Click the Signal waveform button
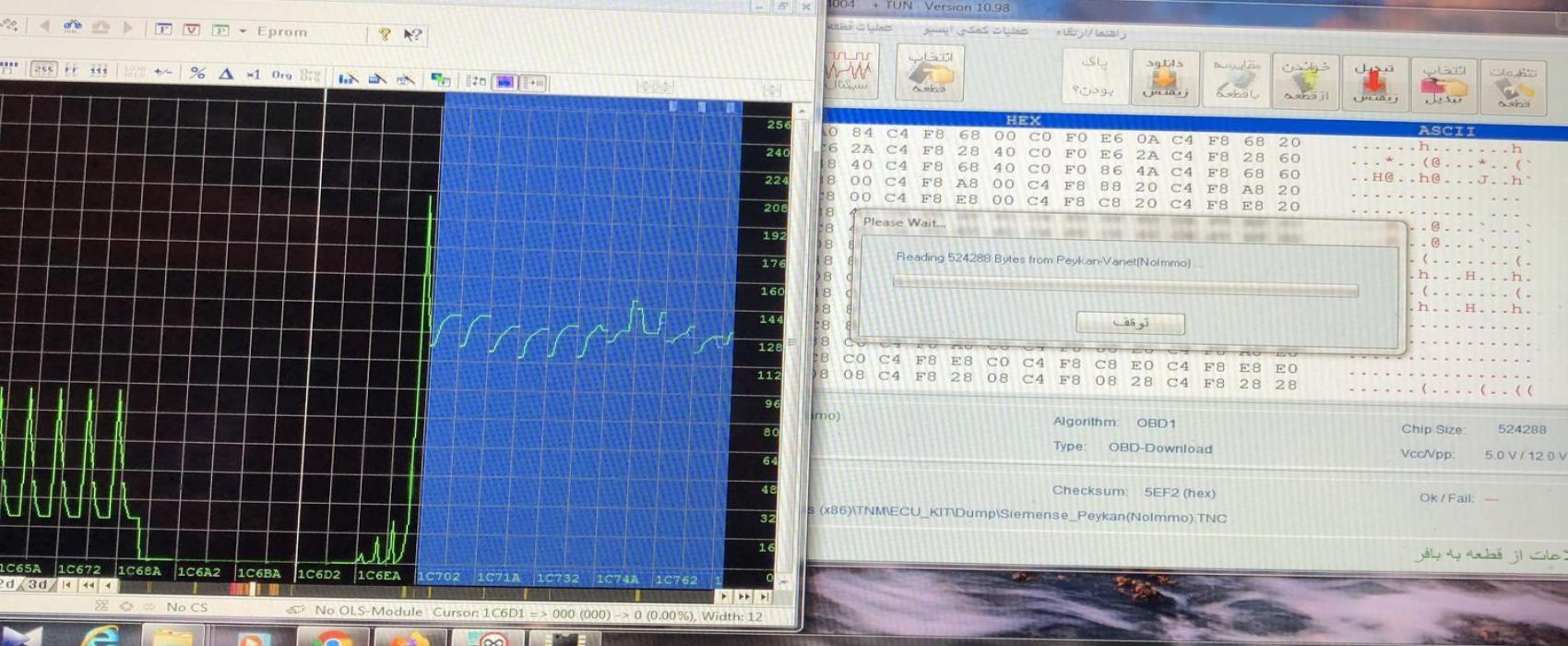 [x=848, y=71]
